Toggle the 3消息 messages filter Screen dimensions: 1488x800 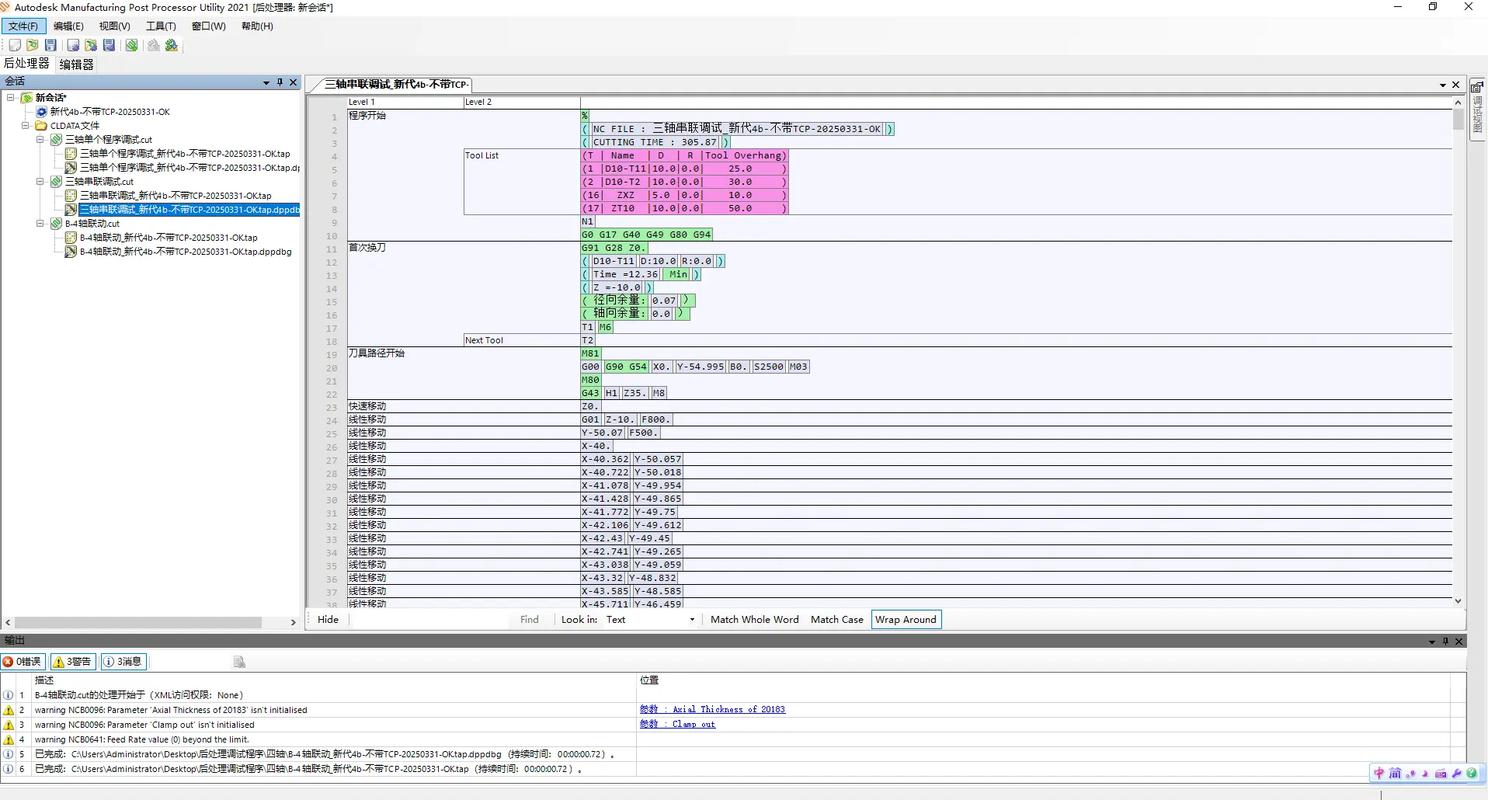(x=123, y=661)
